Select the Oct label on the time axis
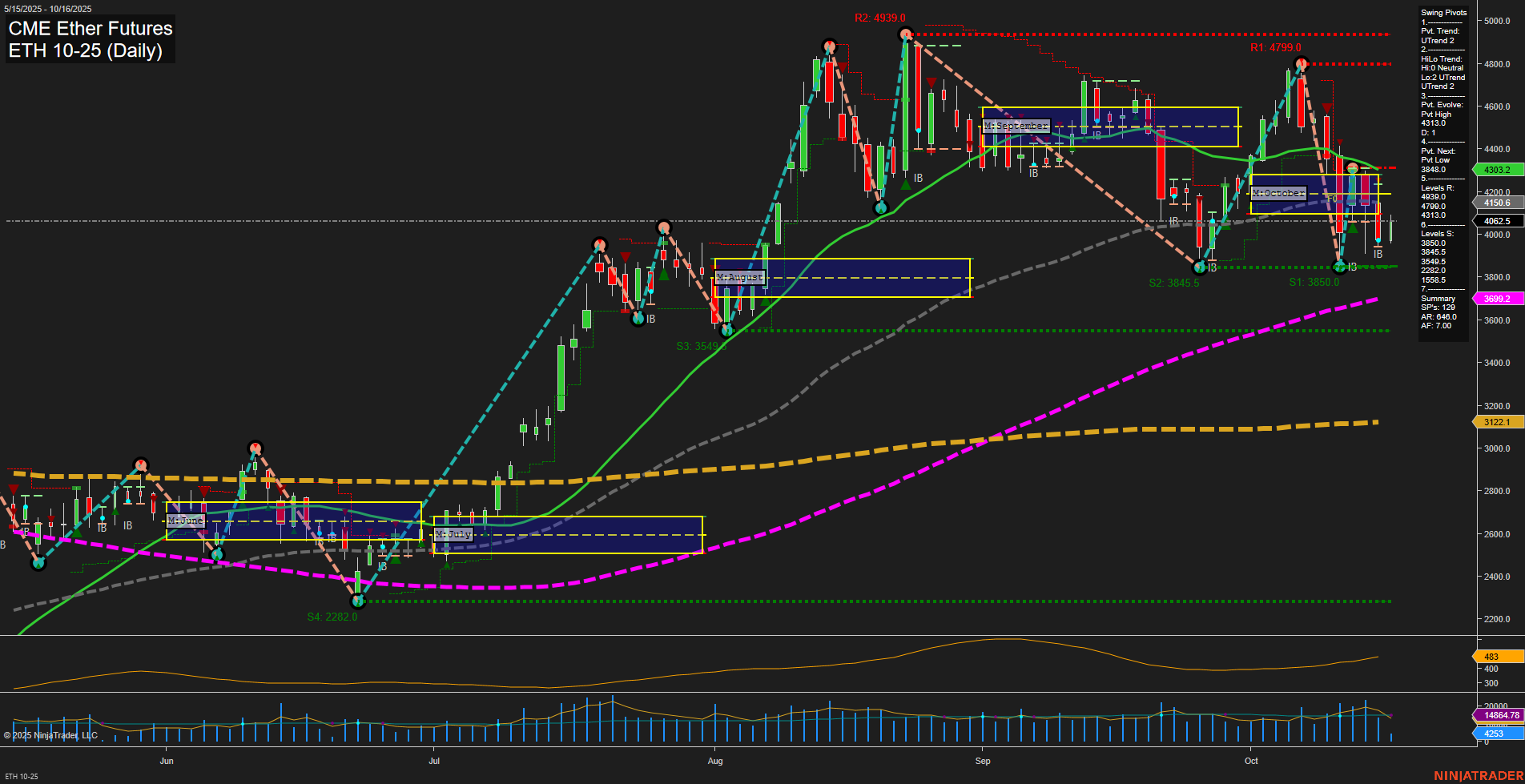 (x=1251, y=762)
